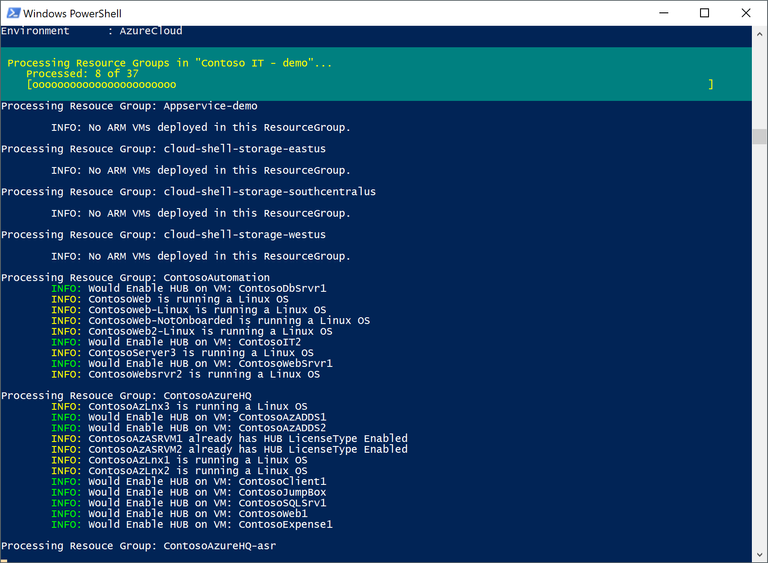Click the INFO line below Appservice-demo
The image size is (768, 563).
click(201, 127)
